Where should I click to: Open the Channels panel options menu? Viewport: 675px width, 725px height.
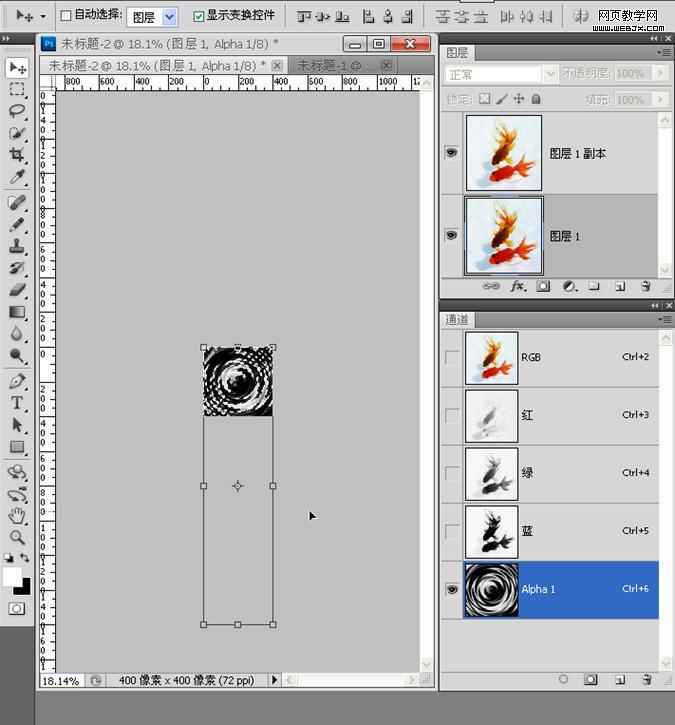coord(664,319)
